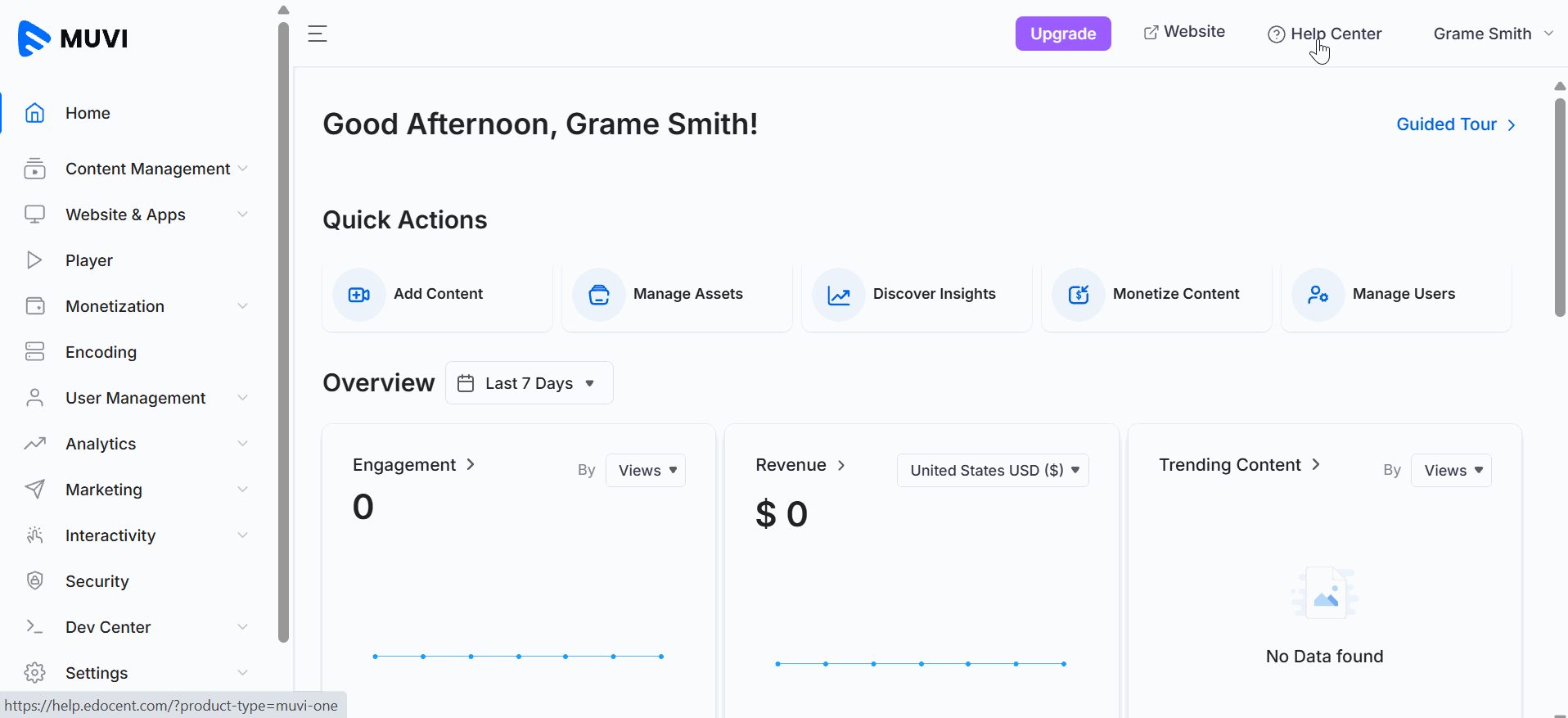Click the Manage Users icon

(1318, 295)
